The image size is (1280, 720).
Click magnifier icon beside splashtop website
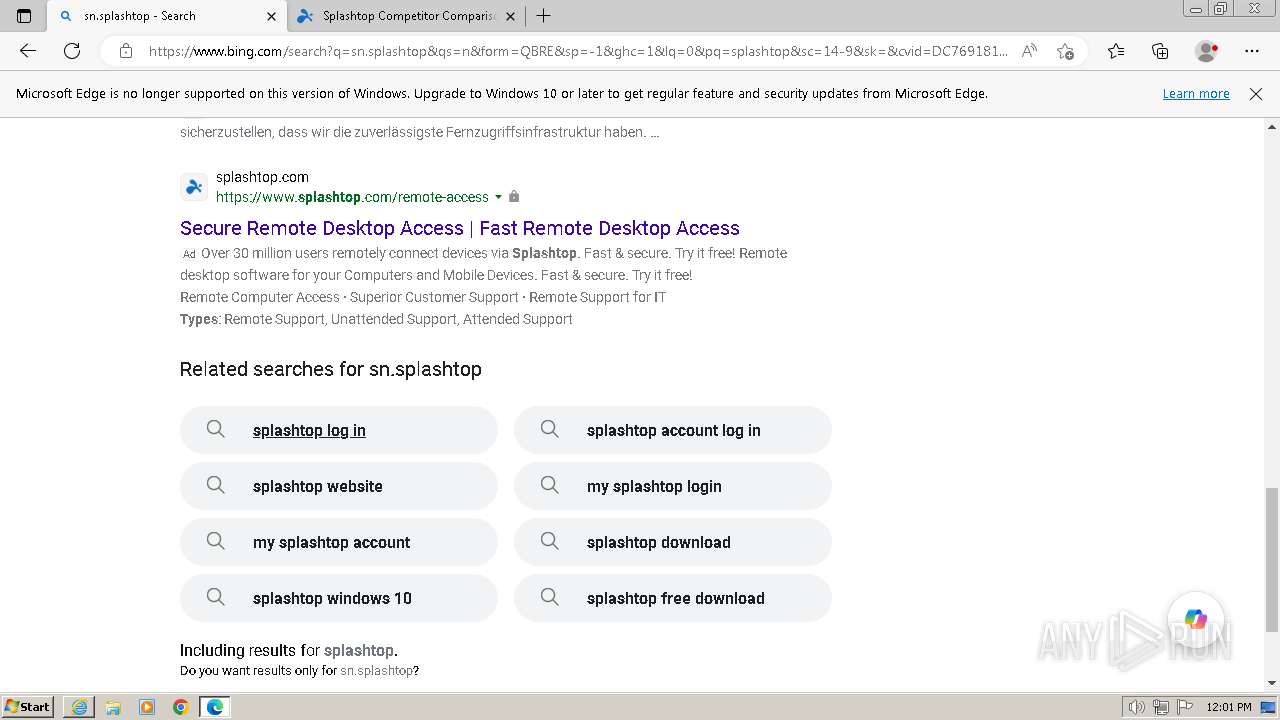point(215,485)
